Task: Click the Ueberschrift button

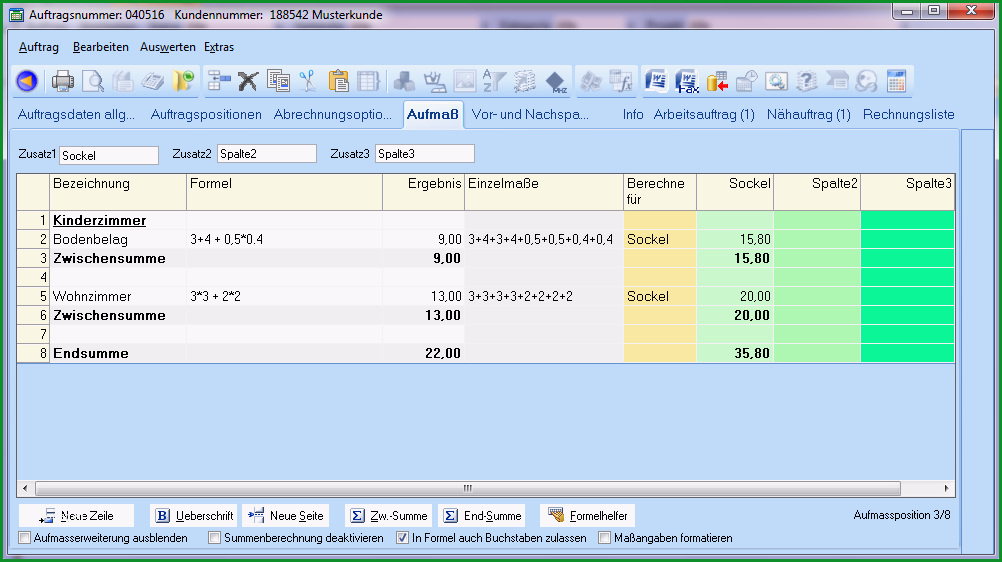Action: coord(194,515)
